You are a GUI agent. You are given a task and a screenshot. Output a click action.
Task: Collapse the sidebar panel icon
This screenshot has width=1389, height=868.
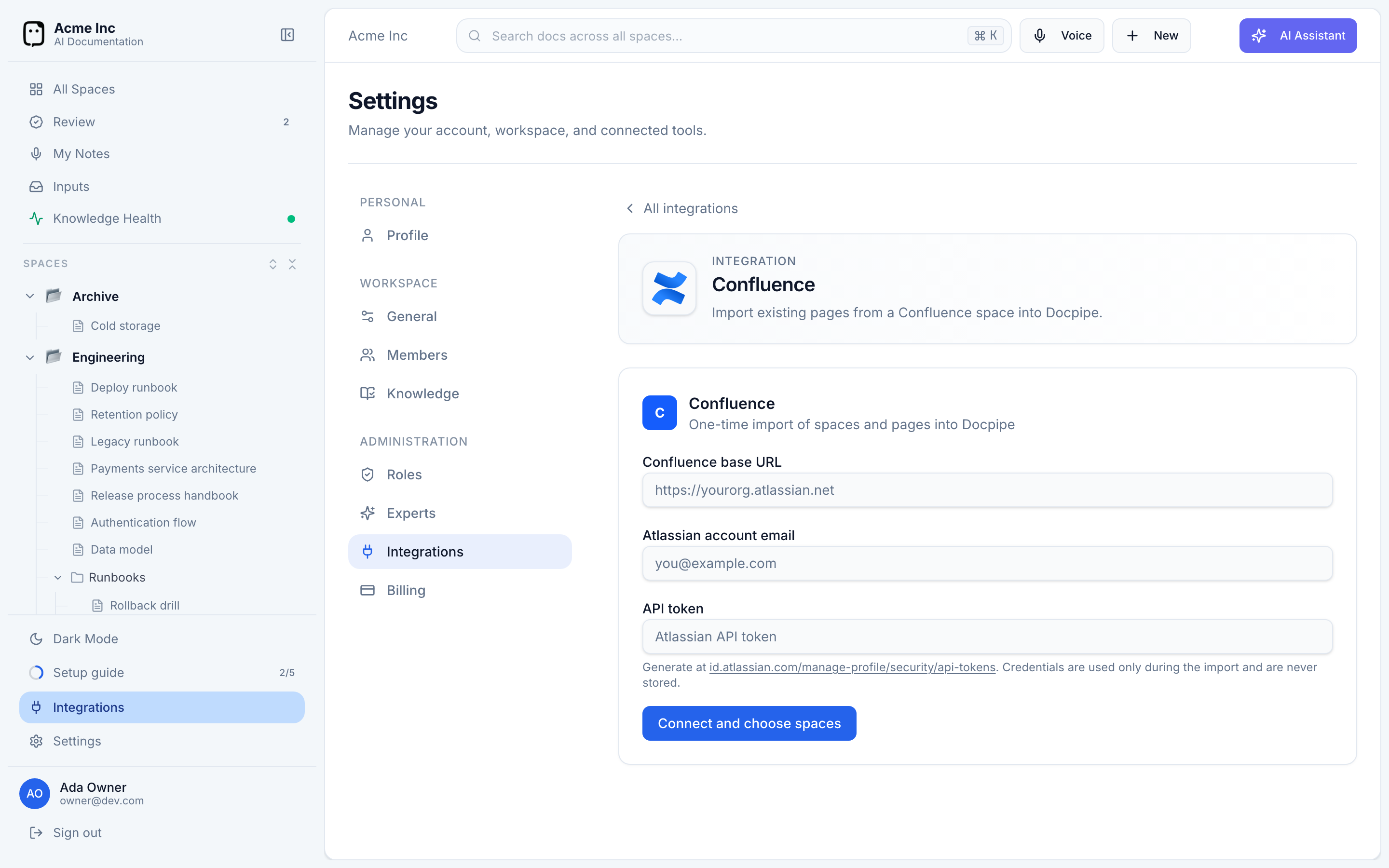287,35
